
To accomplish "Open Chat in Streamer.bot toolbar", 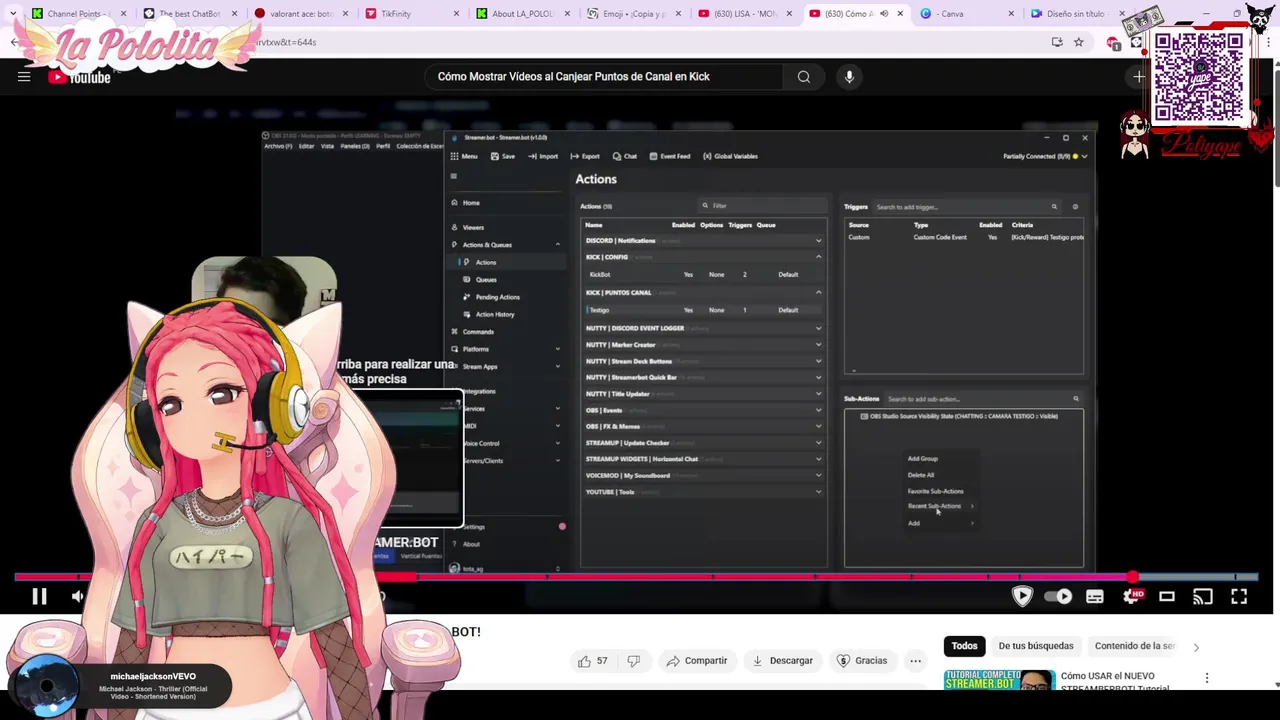I will pyautogui.click(x=625, y=156).
